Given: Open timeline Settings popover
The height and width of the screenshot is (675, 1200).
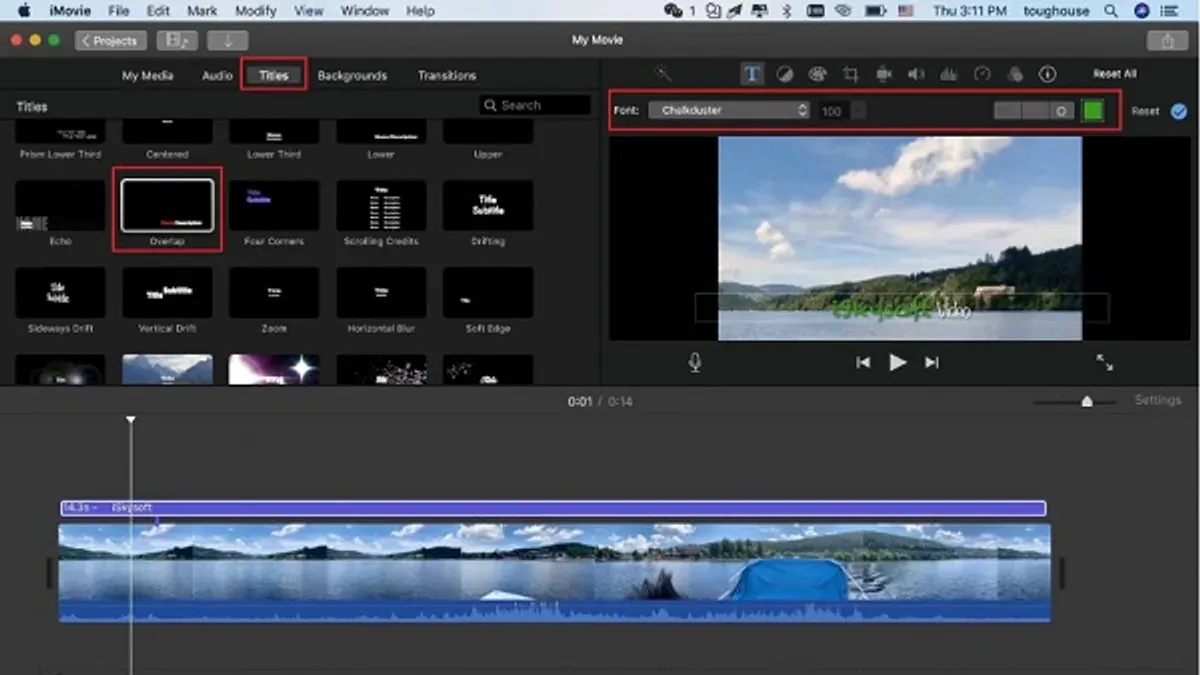Looking at the screenshot, I should coord(1157,400).
